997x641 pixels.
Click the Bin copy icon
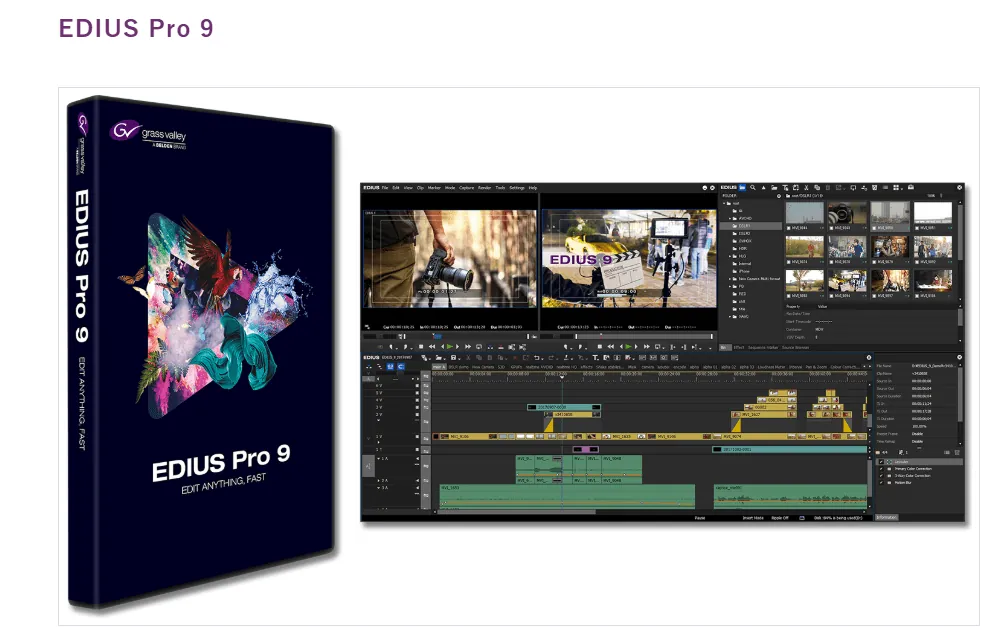[817, 188]
